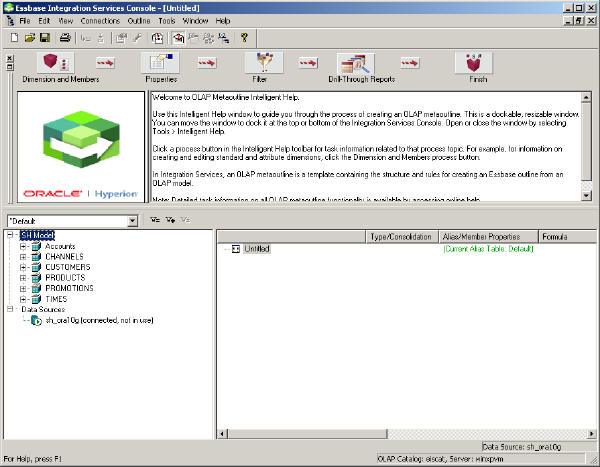The width and height of the screenshot is (600, 467).
Task: Click the Essbase application icon in title bar
Action: (8, 8)
